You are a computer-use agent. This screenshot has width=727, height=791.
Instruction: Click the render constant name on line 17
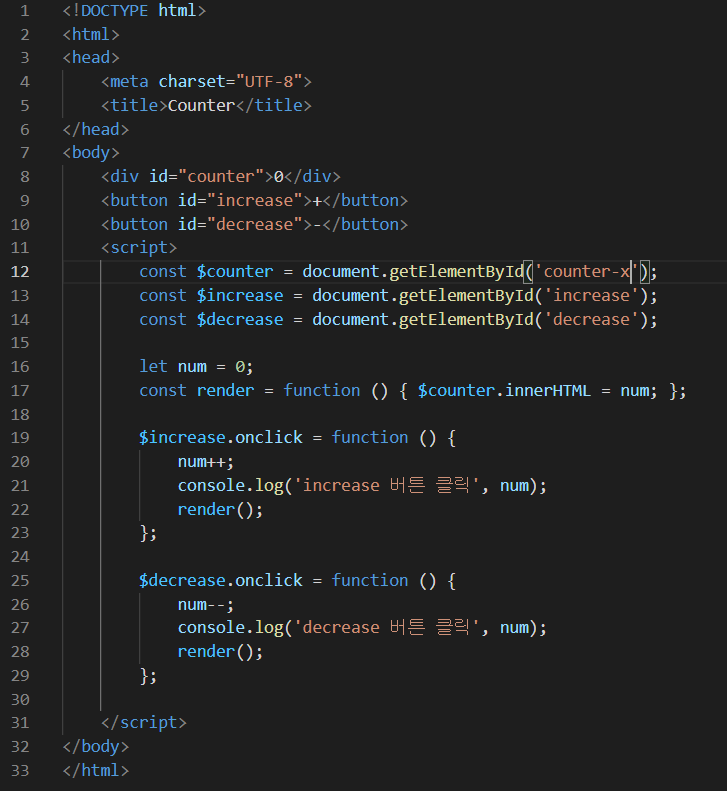click(226, 390)
